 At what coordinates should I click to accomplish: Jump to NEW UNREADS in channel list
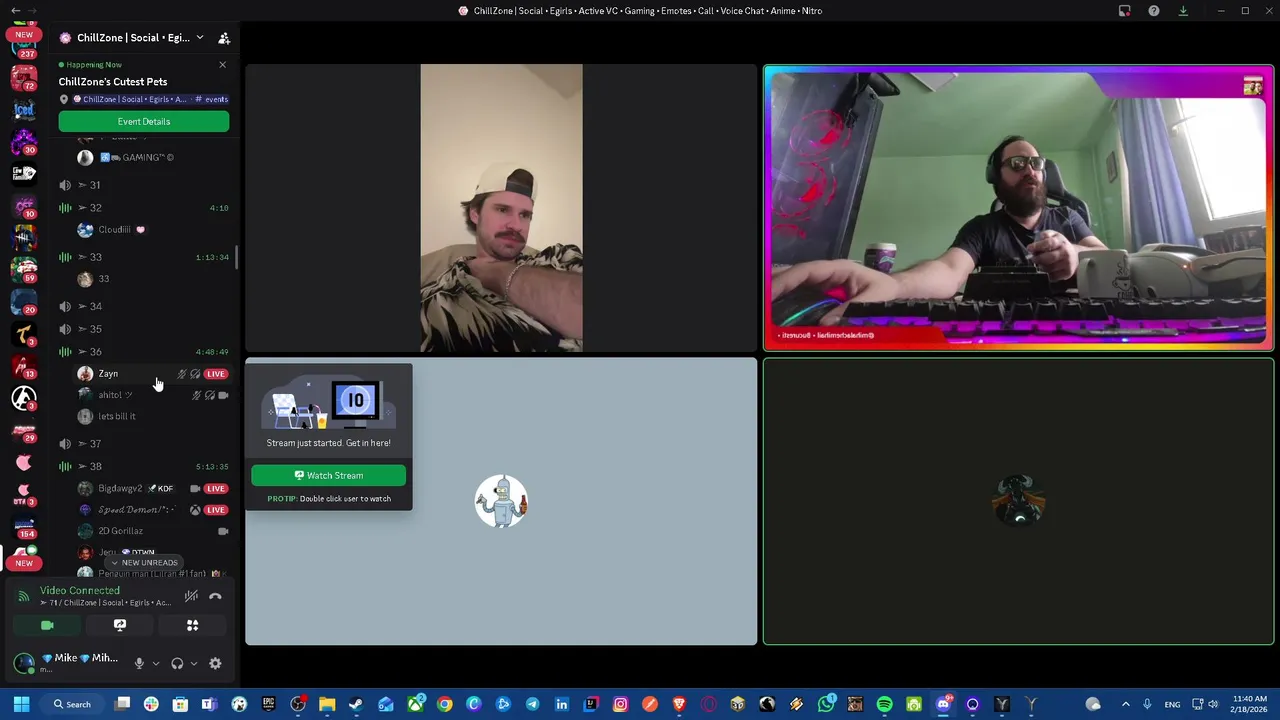tap(144, 563)
